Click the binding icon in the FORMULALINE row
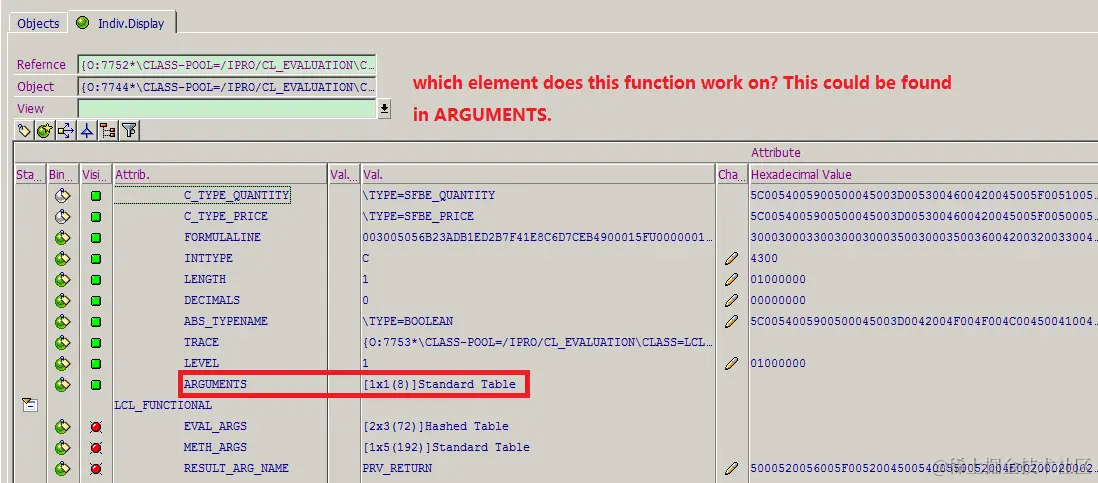This screenshot has height=483, width=1098. [x=63, y=237]
